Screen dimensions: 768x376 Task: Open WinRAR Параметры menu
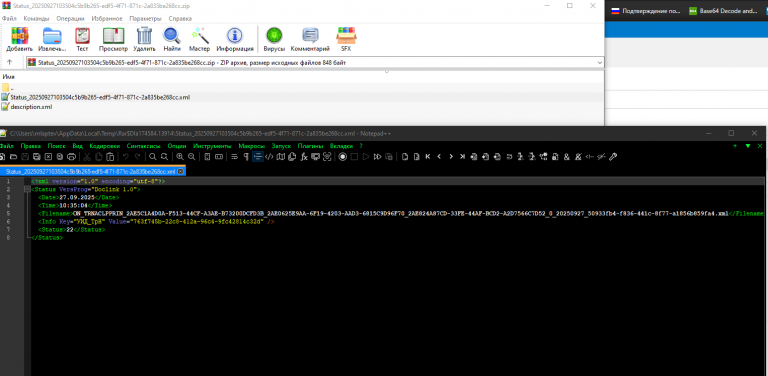(x=145, y=19)
